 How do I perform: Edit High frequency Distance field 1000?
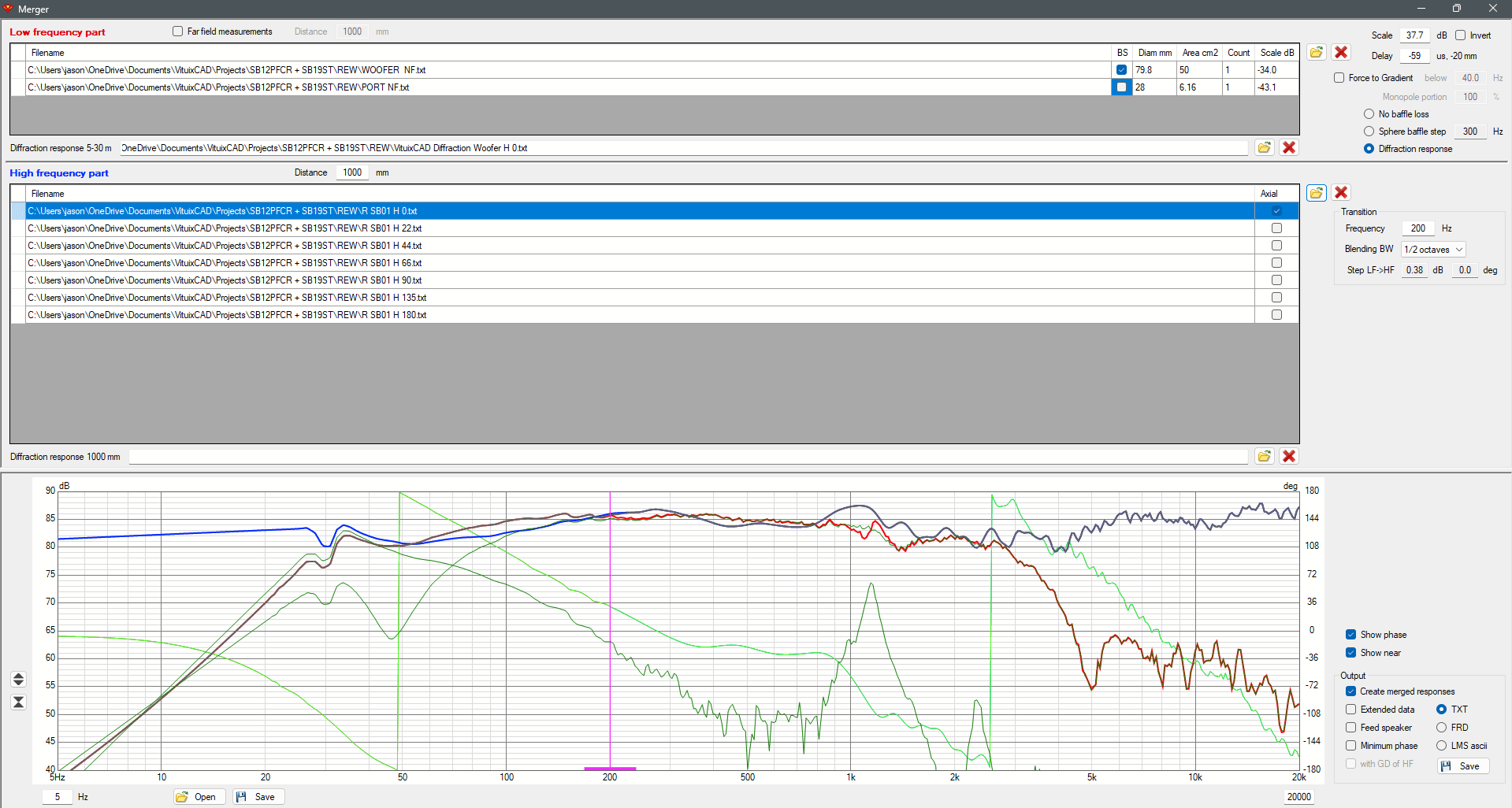352,172
